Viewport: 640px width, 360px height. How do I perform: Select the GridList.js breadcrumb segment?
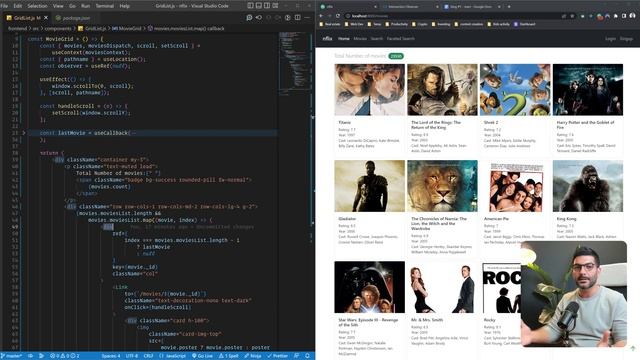[x=92, y=29]
